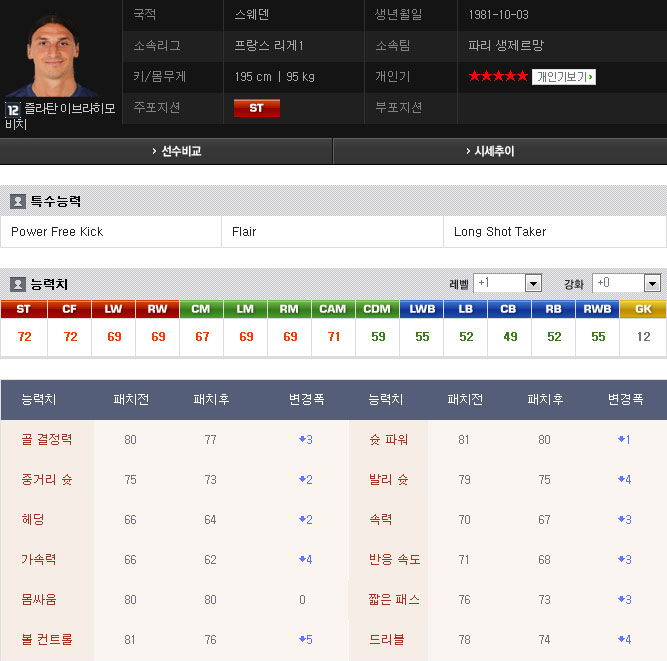
Task: Click the CB position header
Action: (510, 309)
